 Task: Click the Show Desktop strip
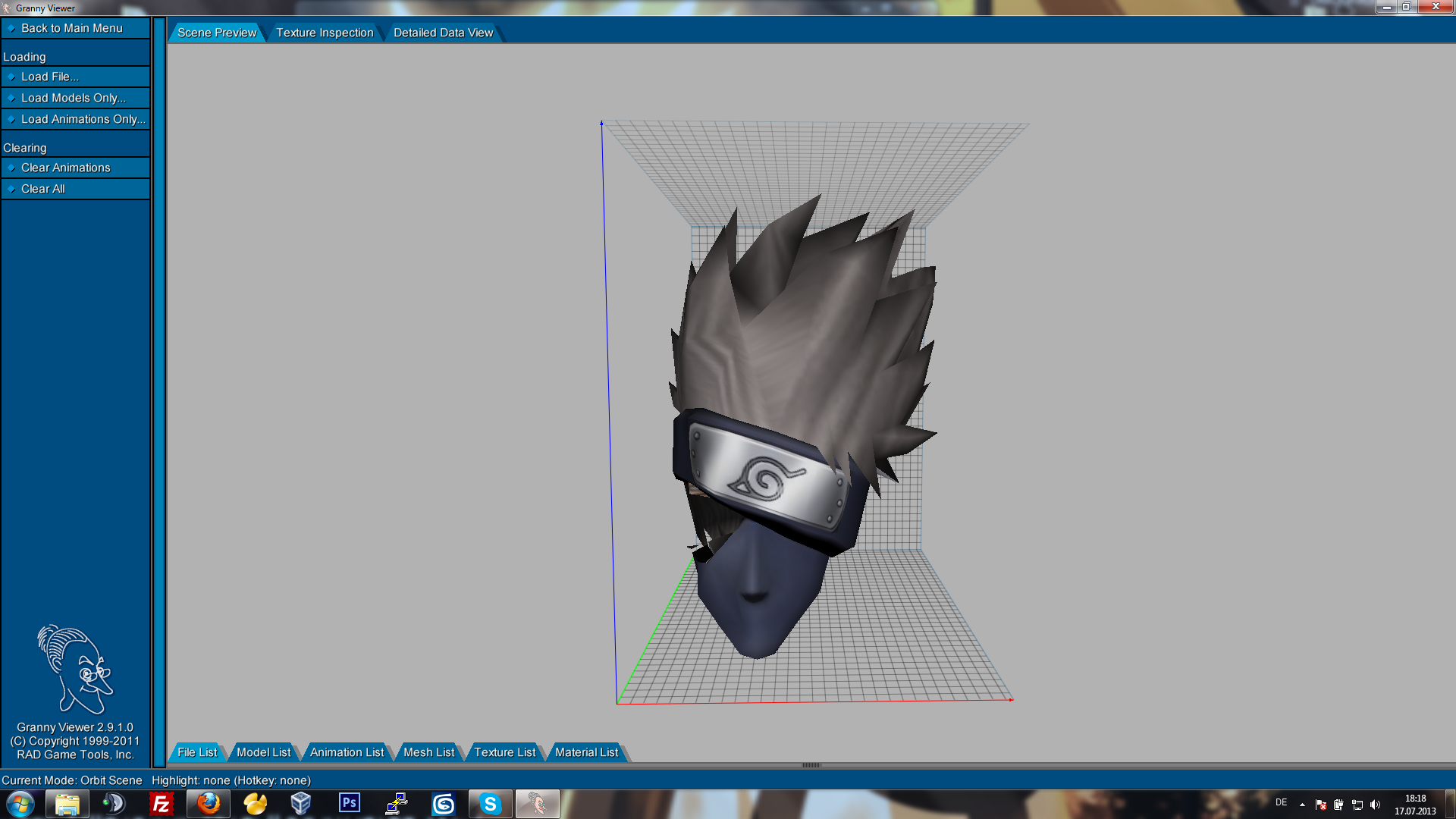(x=1450, y=805)
